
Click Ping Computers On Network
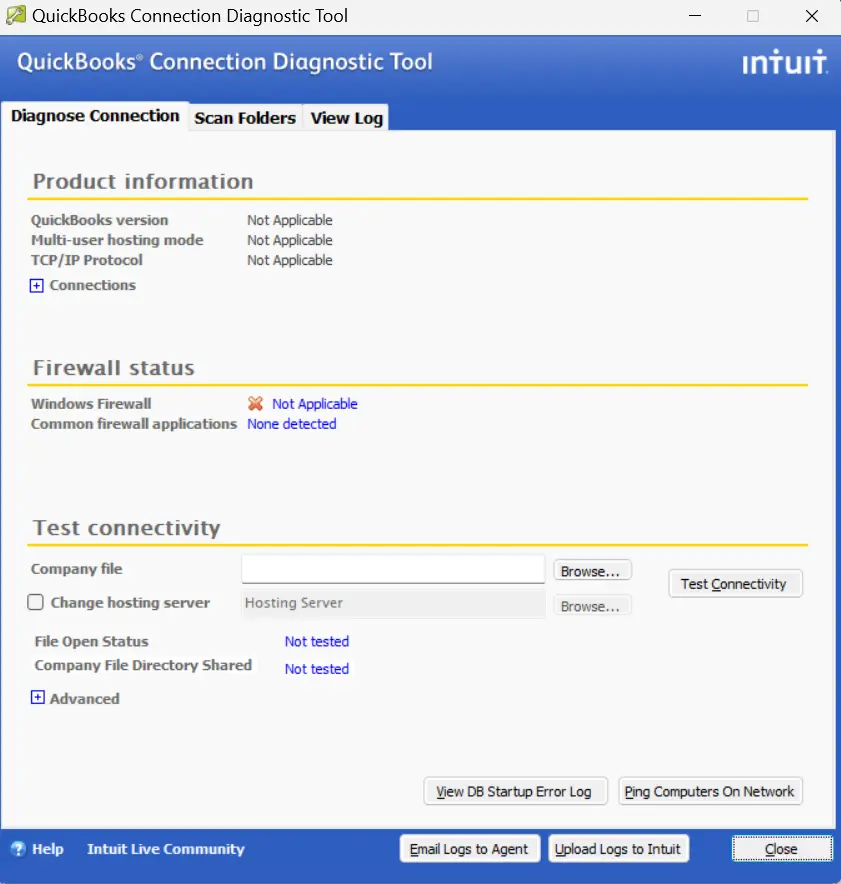pyautogui.click(x=710, y=791)
